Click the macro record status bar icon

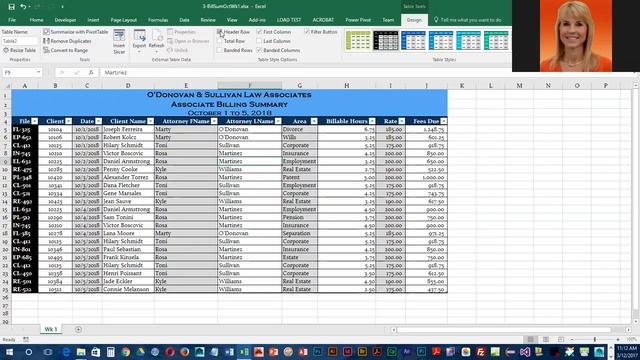coord(26,339)
